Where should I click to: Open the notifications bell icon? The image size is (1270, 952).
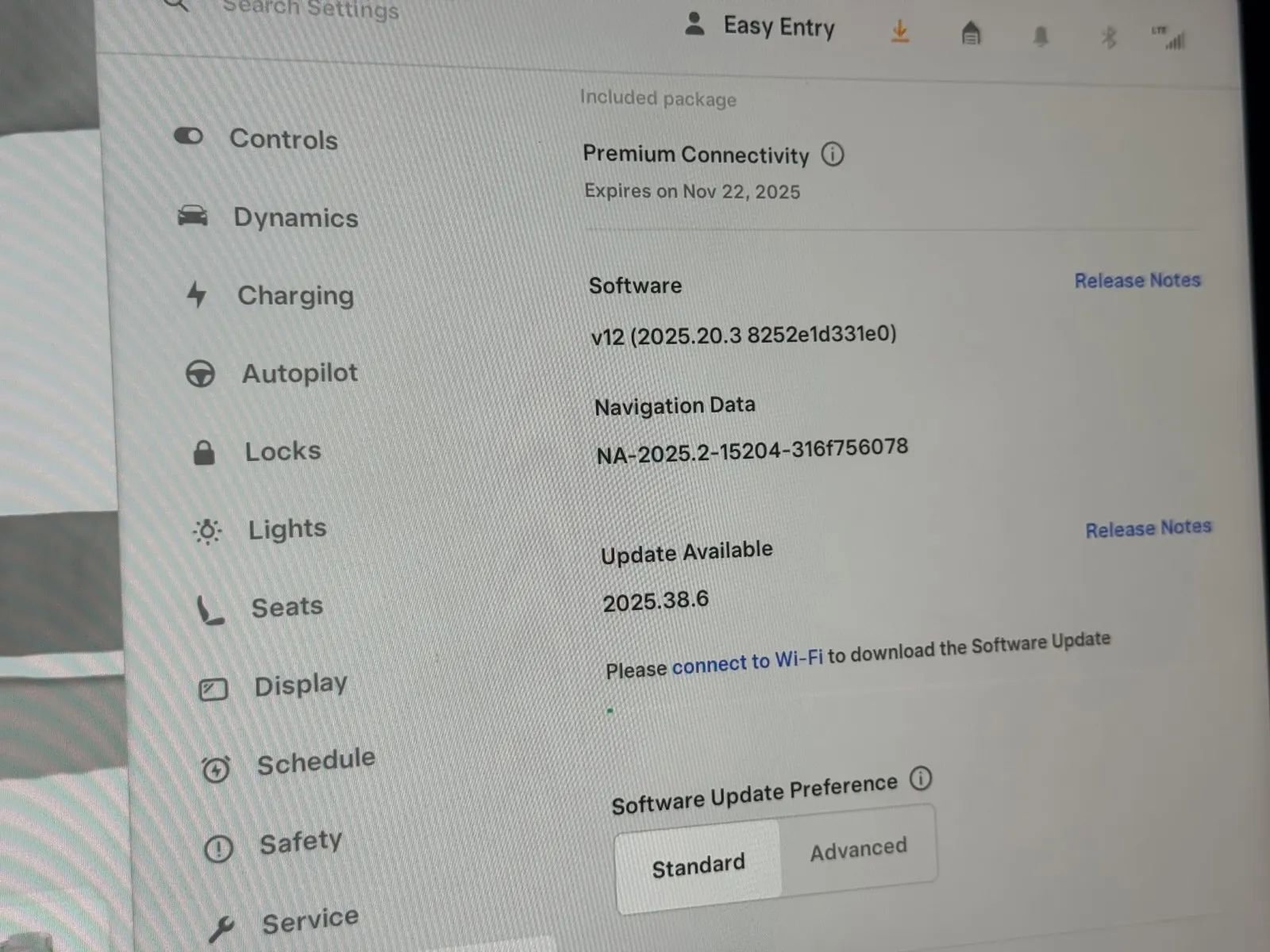[1040, 36]
